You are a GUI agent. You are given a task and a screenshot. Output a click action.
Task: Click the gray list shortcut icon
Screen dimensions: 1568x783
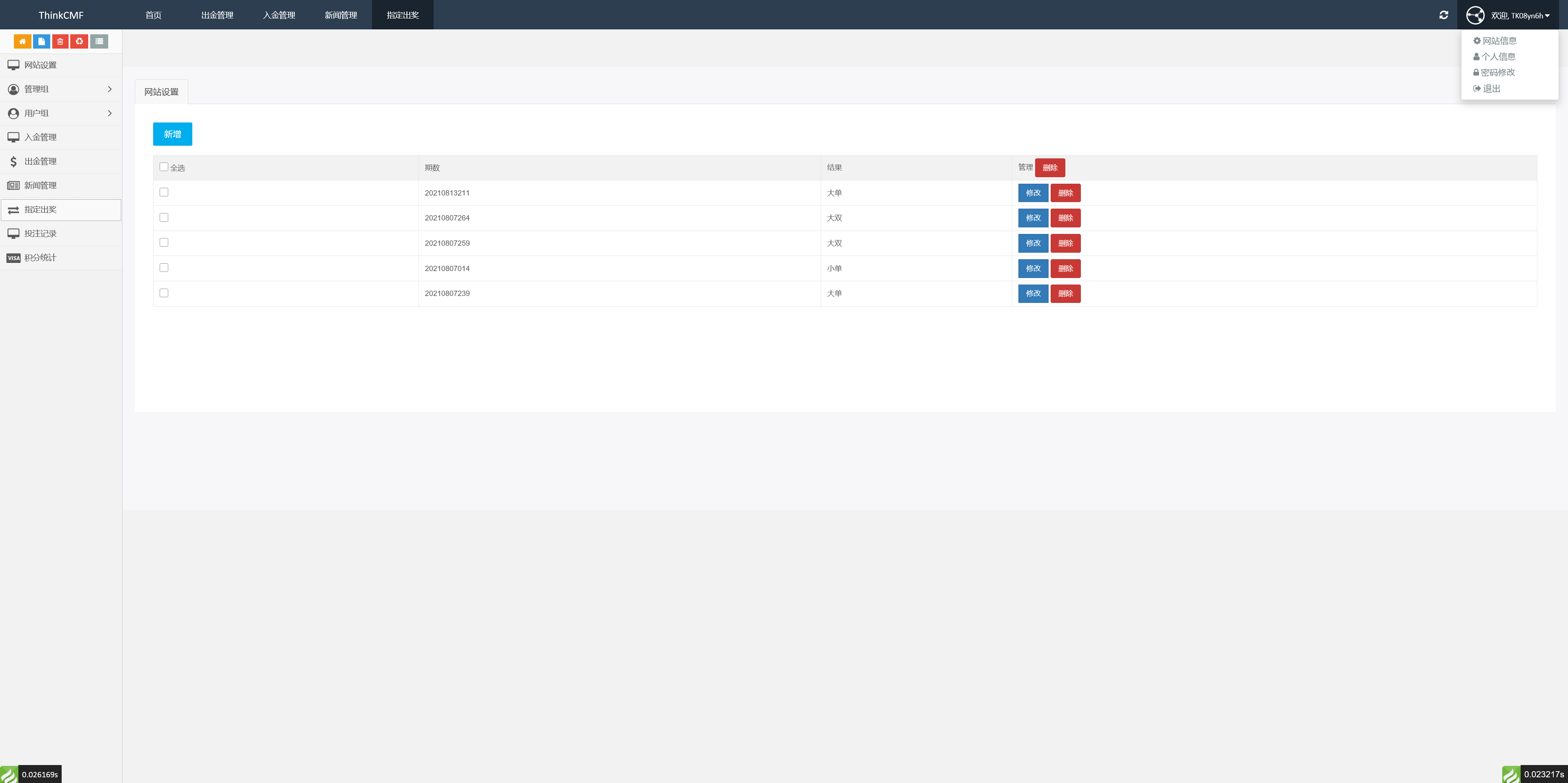[x=99, y=41]
